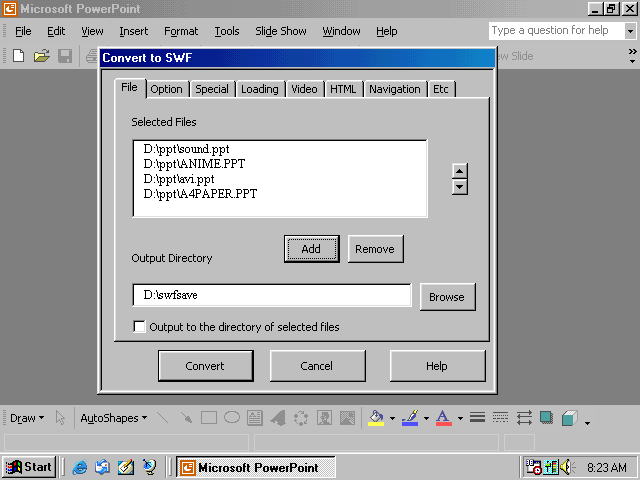
Task: Open the Slide Show menu
Action: (281, 31)
